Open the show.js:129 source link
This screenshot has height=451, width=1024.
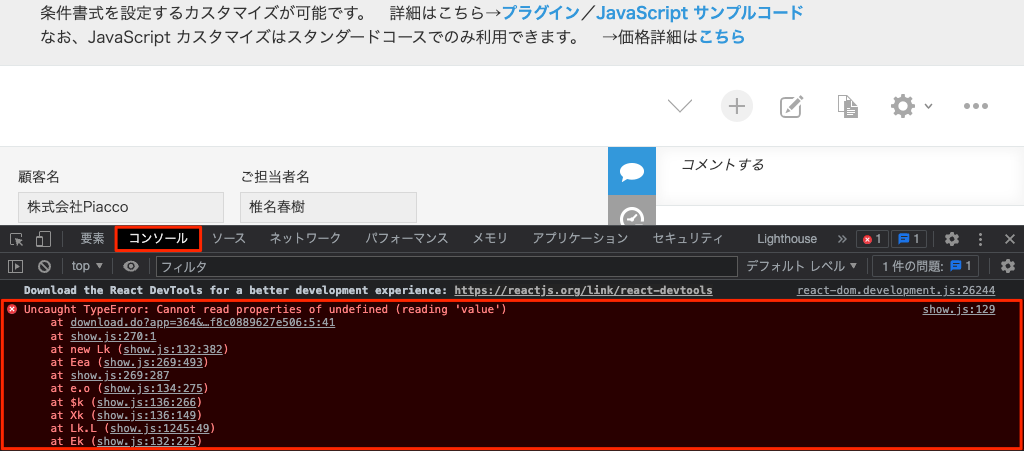pos(959,309)
